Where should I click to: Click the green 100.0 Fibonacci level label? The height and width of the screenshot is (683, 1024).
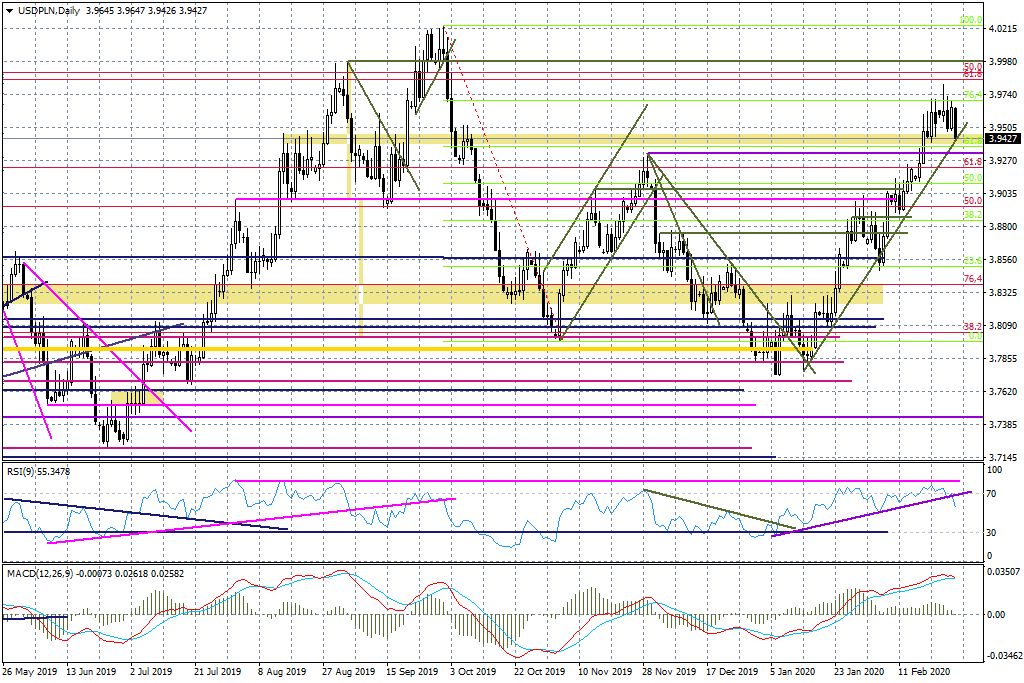tap(970, 20)
